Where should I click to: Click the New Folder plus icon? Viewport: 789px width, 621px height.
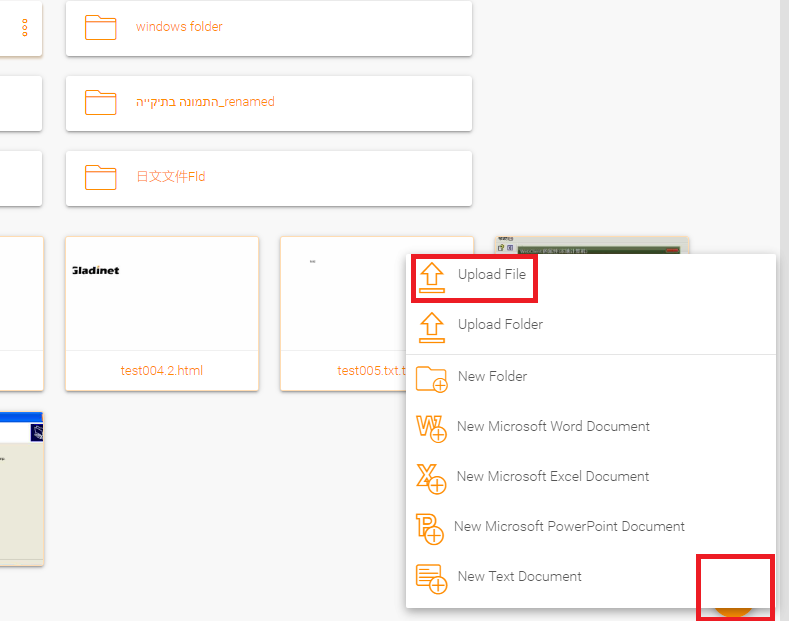click(431, 378)
